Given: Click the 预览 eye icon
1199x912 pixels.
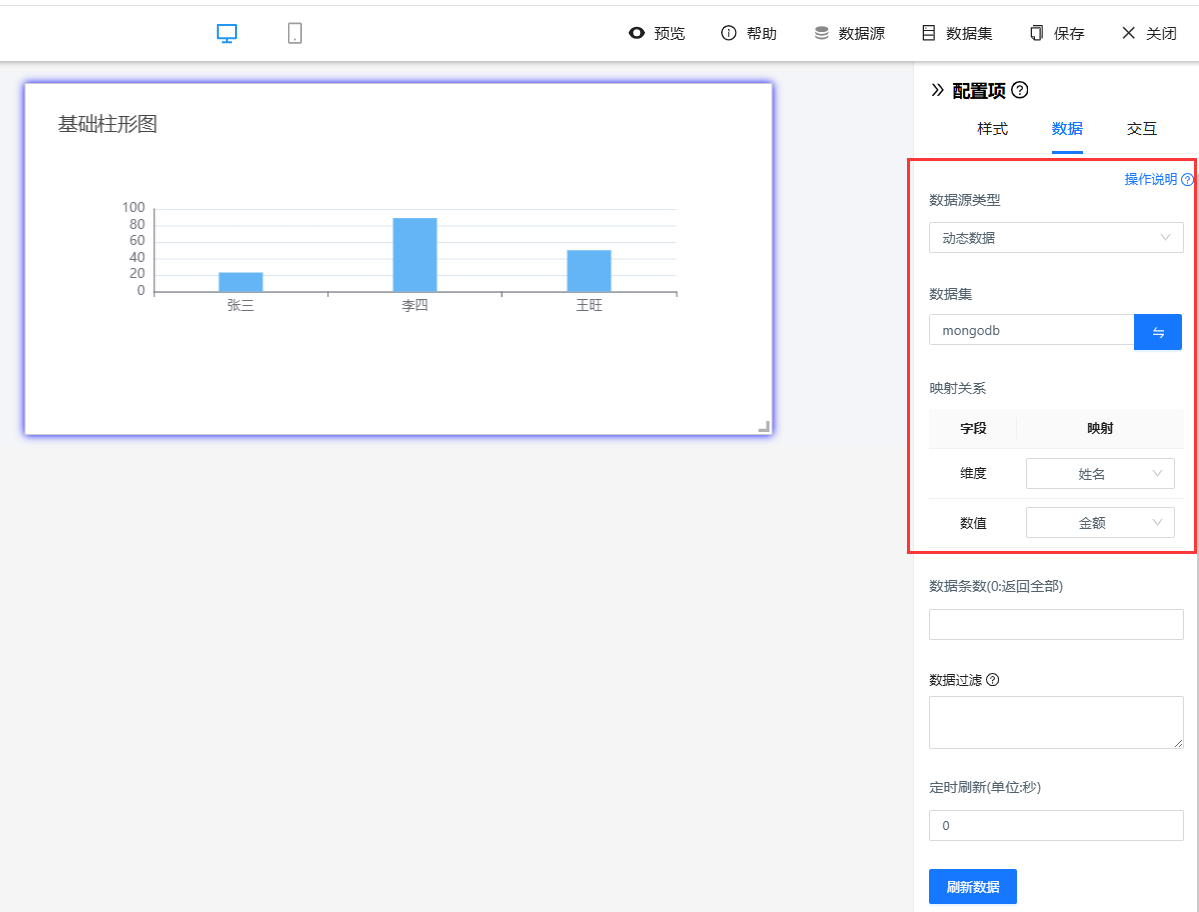Looking at the screenshot, I should pos(636,33).
